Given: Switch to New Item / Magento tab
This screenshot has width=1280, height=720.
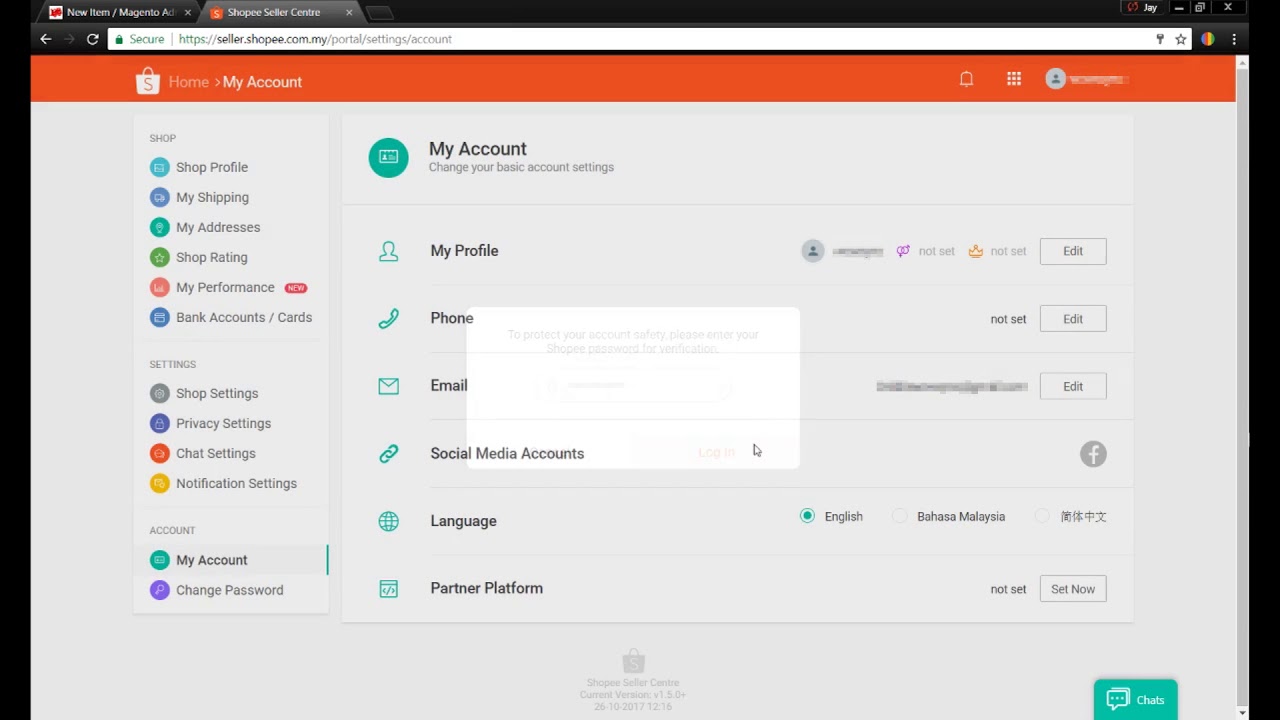Looking at the screenshot, I should [120, 12].
